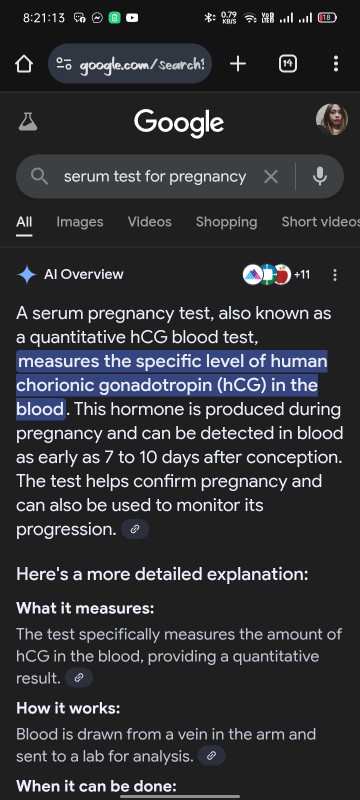This screenshot has height=800, width=360.
Task: Tap the browser home icon
Action: point(24,64)
